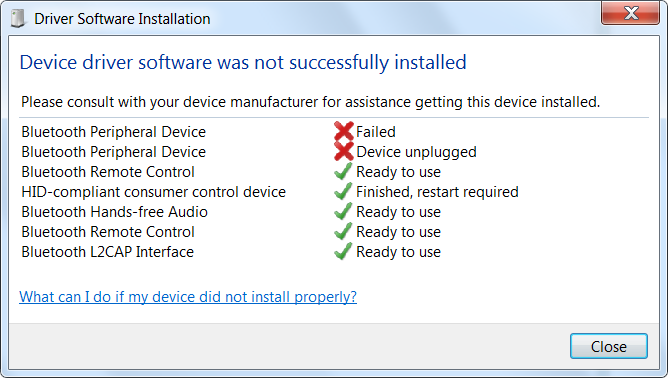Click green checkmark for Bluetooth Hands-free Audio
This screenshot has width=668, height=378.
point(343,211)
